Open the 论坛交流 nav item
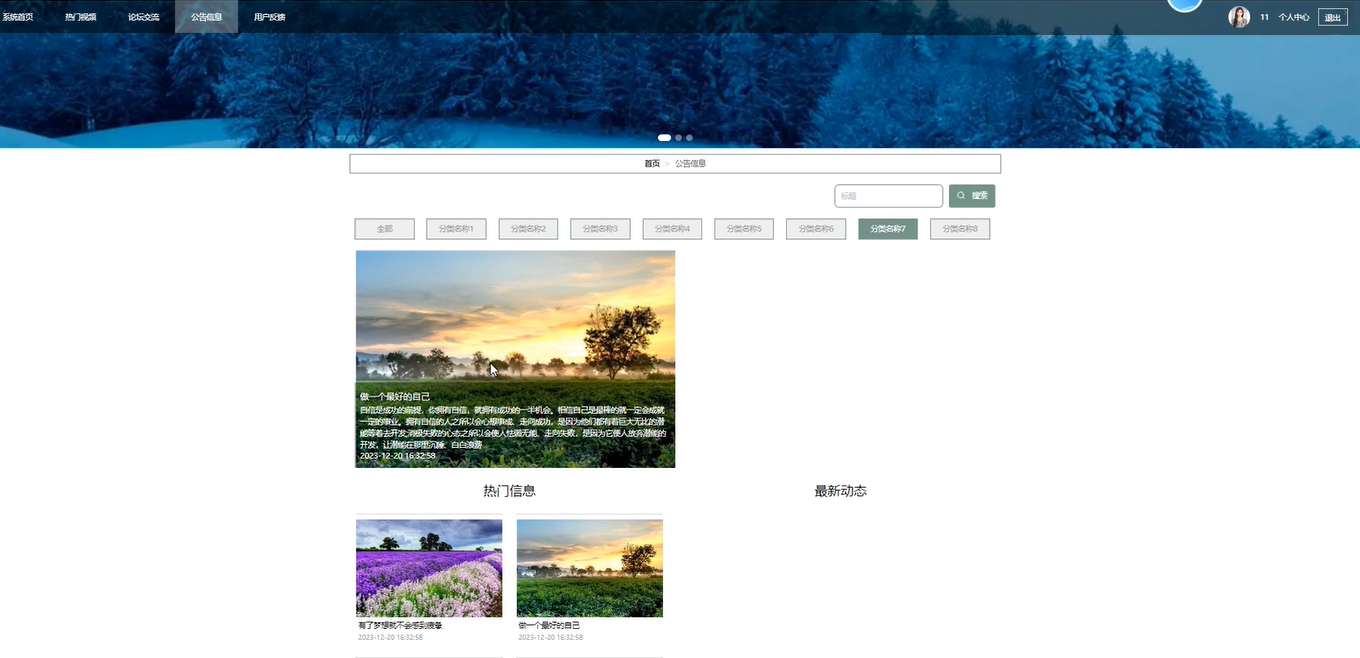 (144, 17)
